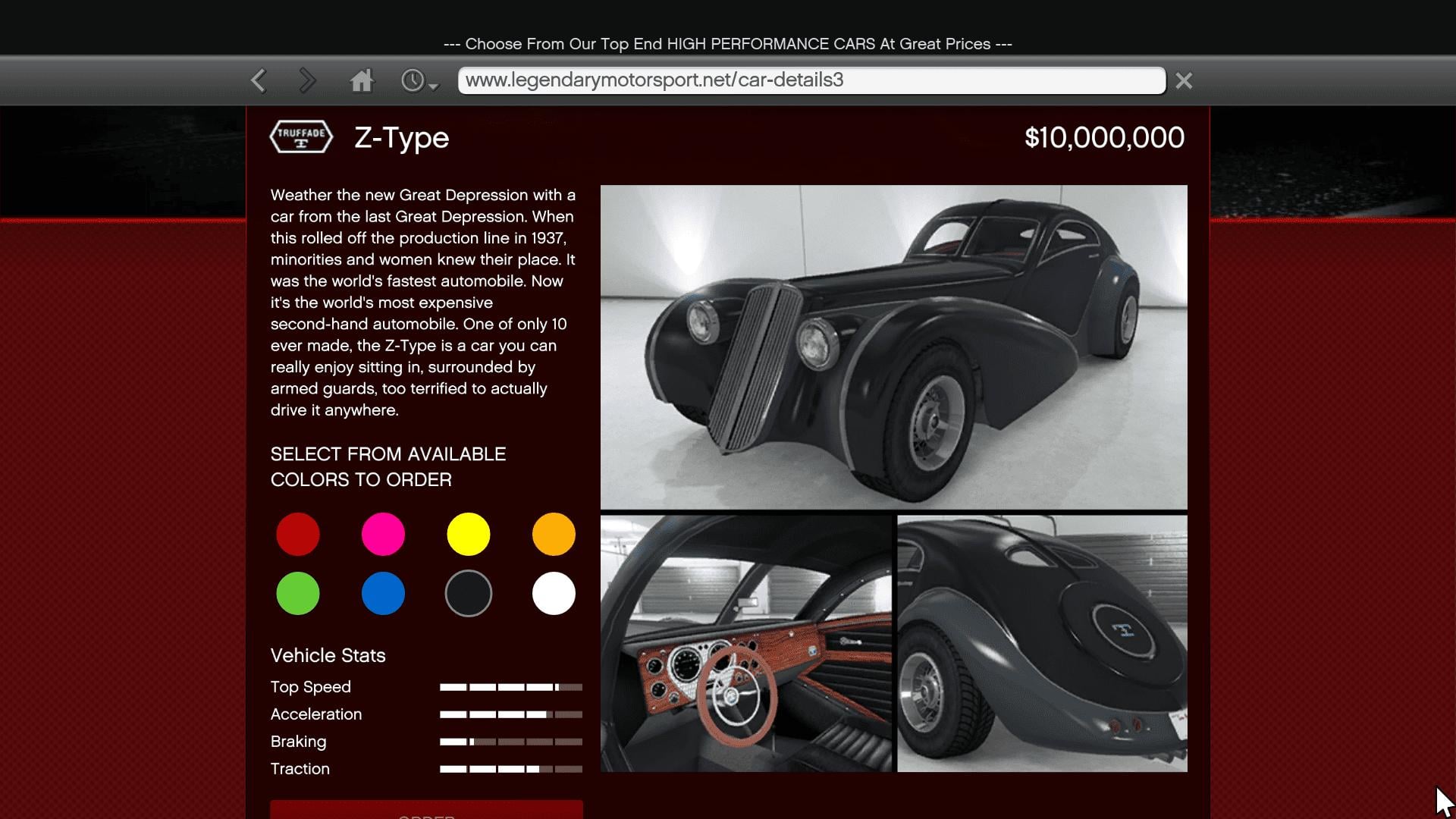The image size is (1456, 819).
Task: Select the green paint swatch
Action: coord(297,594)
